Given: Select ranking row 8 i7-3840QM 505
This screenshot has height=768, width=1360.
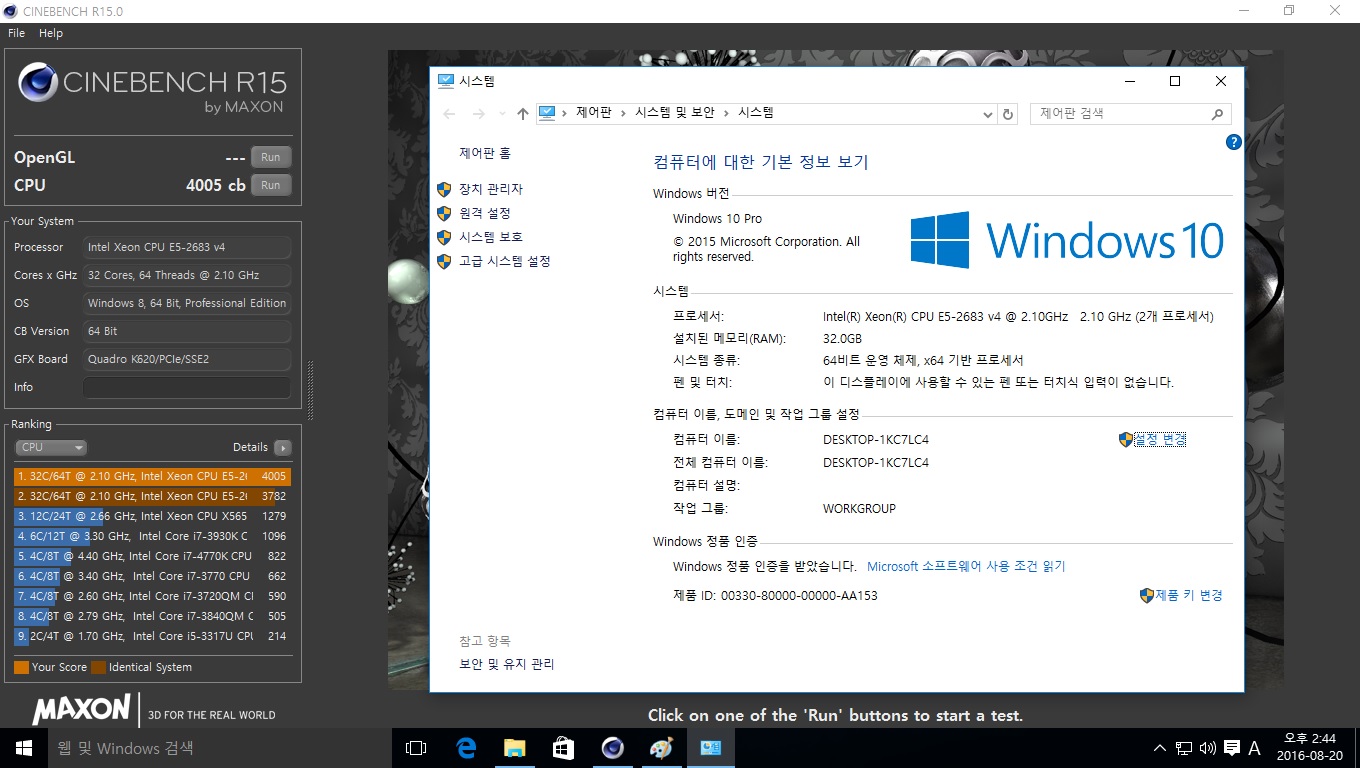Looking at the screenshot, I should point(151,616).
